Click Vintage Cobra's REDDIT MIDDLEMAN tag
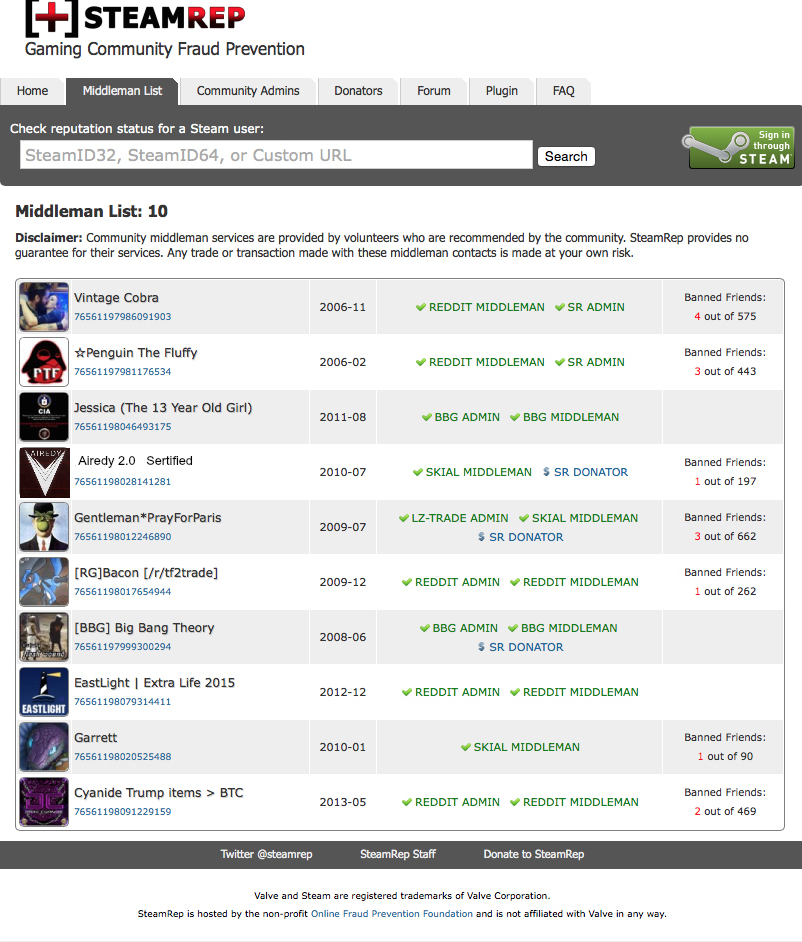The image size is (802, 942). pos(481,307)
